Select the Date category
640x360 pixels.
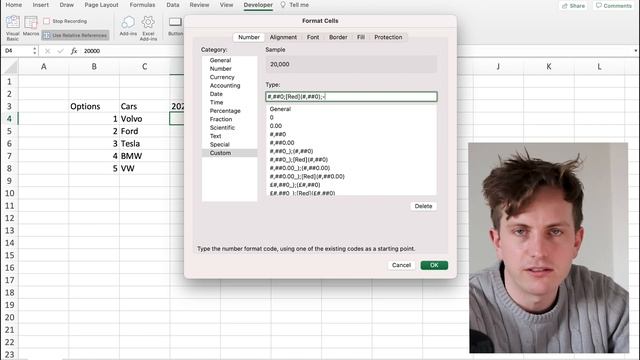pyautogui.click(x=229, y=94)
